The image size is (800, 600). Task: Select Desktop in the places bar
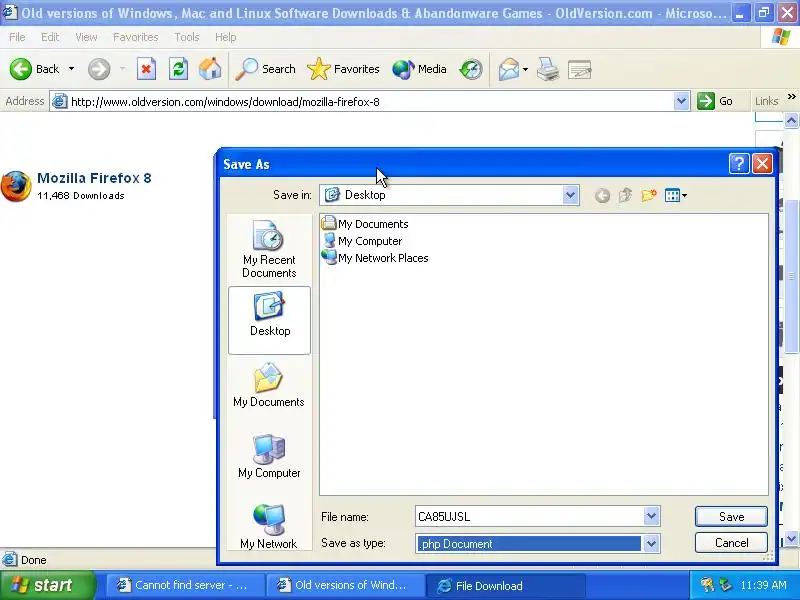269,320
